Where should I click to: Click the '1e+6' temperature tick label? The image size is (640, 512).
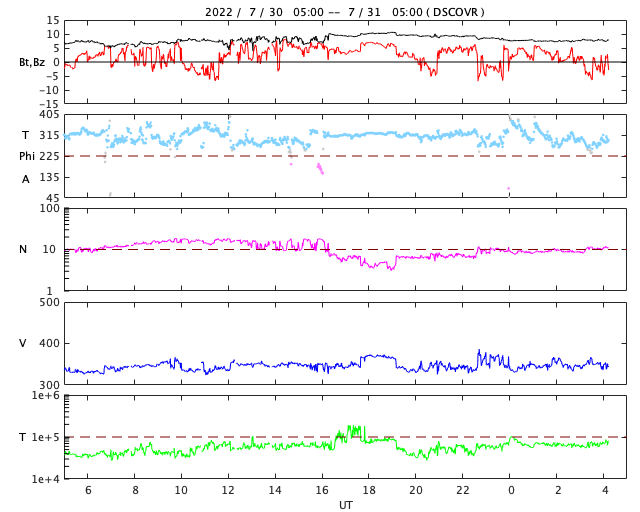click(46, 395)
